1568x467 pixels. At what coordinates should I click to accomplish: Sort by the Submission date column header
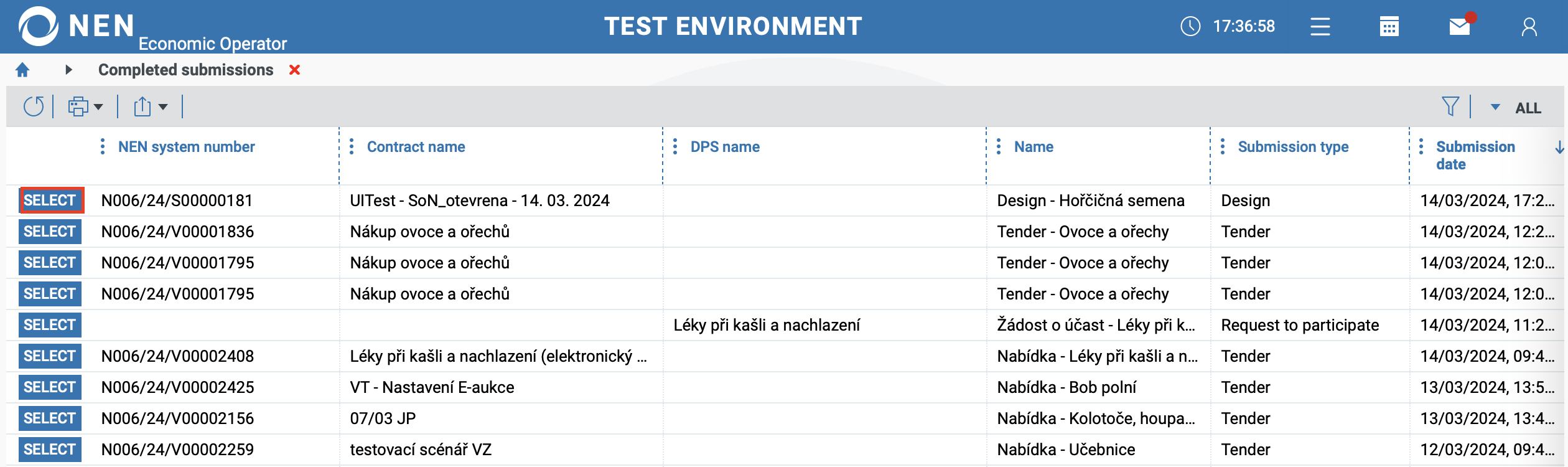(1475, 155)
